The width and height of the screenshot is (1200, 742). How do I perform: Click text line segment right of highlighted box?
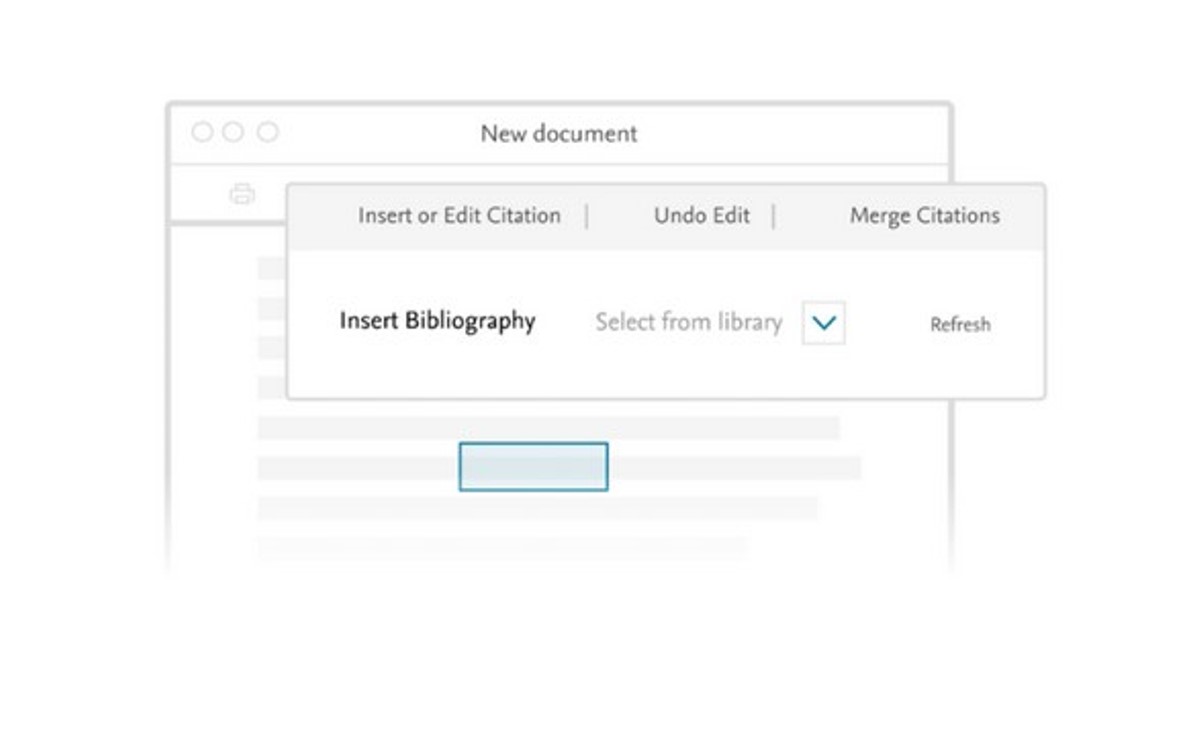pos(734,468)
